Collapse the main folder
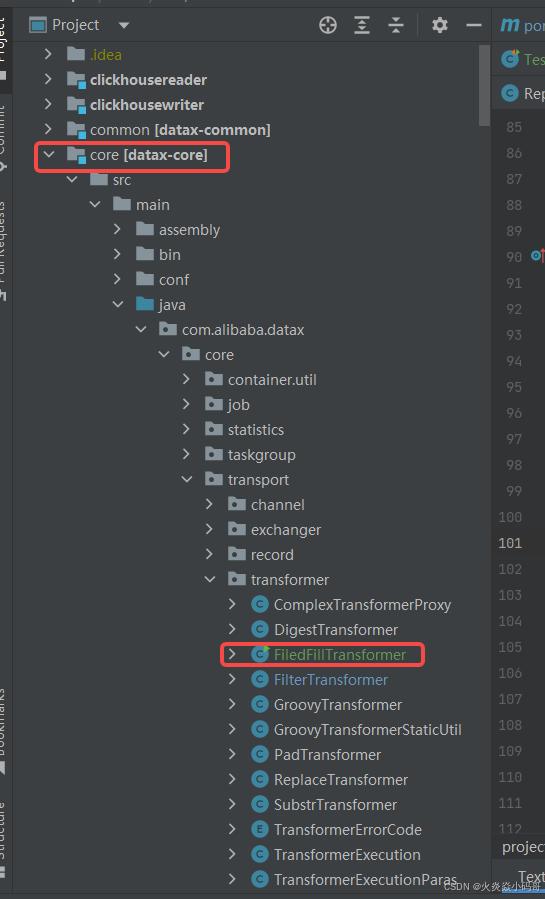 95,205
